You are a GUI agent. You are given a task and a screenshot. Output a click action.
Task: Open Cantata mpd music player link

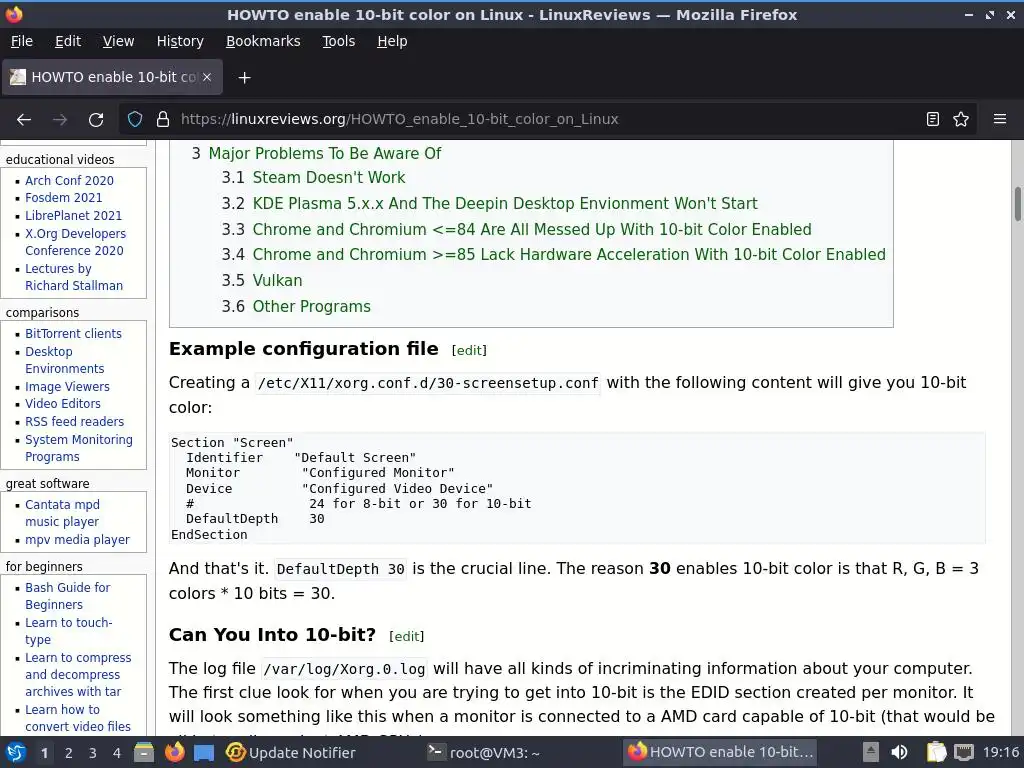pyautogui.click(x=62, y=513)
